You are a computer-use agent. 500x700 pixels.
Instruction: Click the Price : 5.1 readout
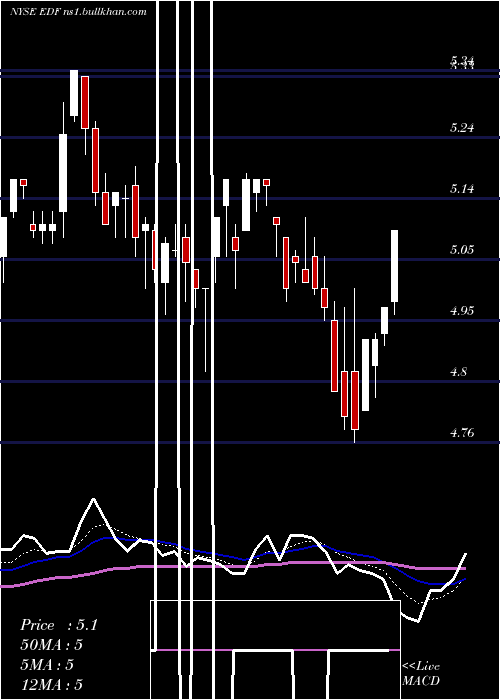point(58,625)
